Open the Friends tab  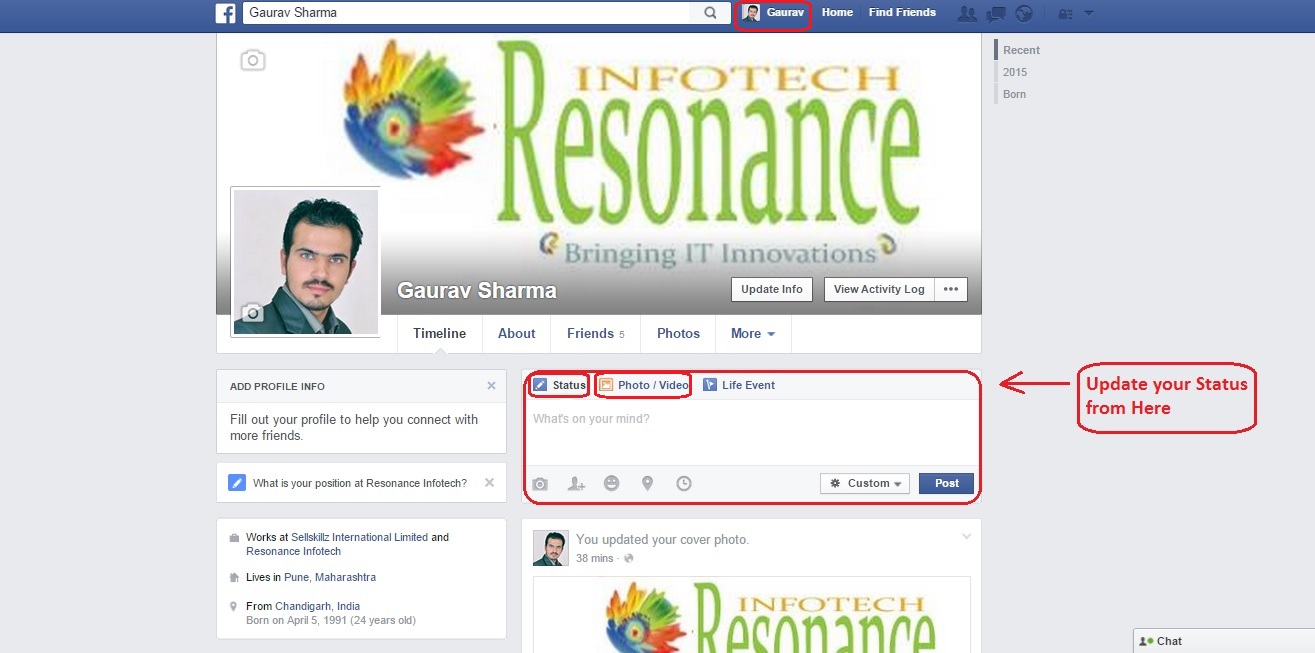(596, 334)
